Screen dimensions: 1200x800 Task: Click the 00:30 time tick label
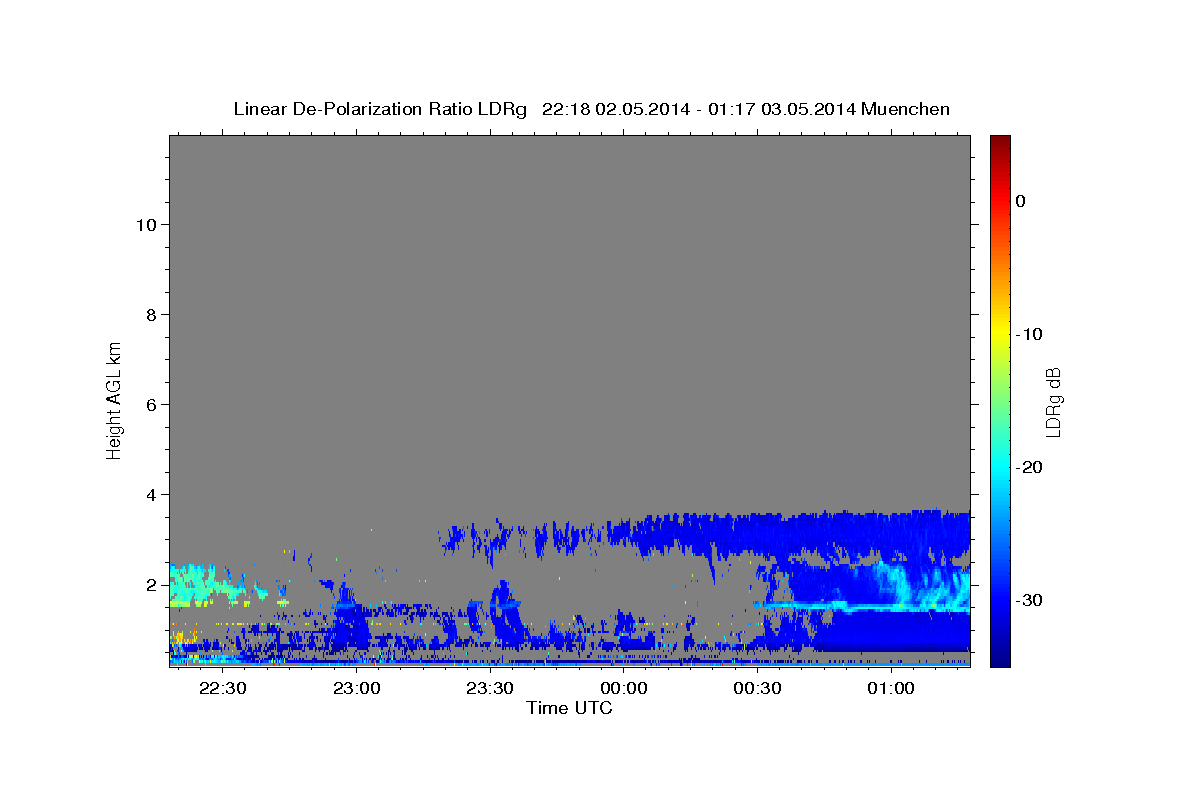click(x=757, y=688)
